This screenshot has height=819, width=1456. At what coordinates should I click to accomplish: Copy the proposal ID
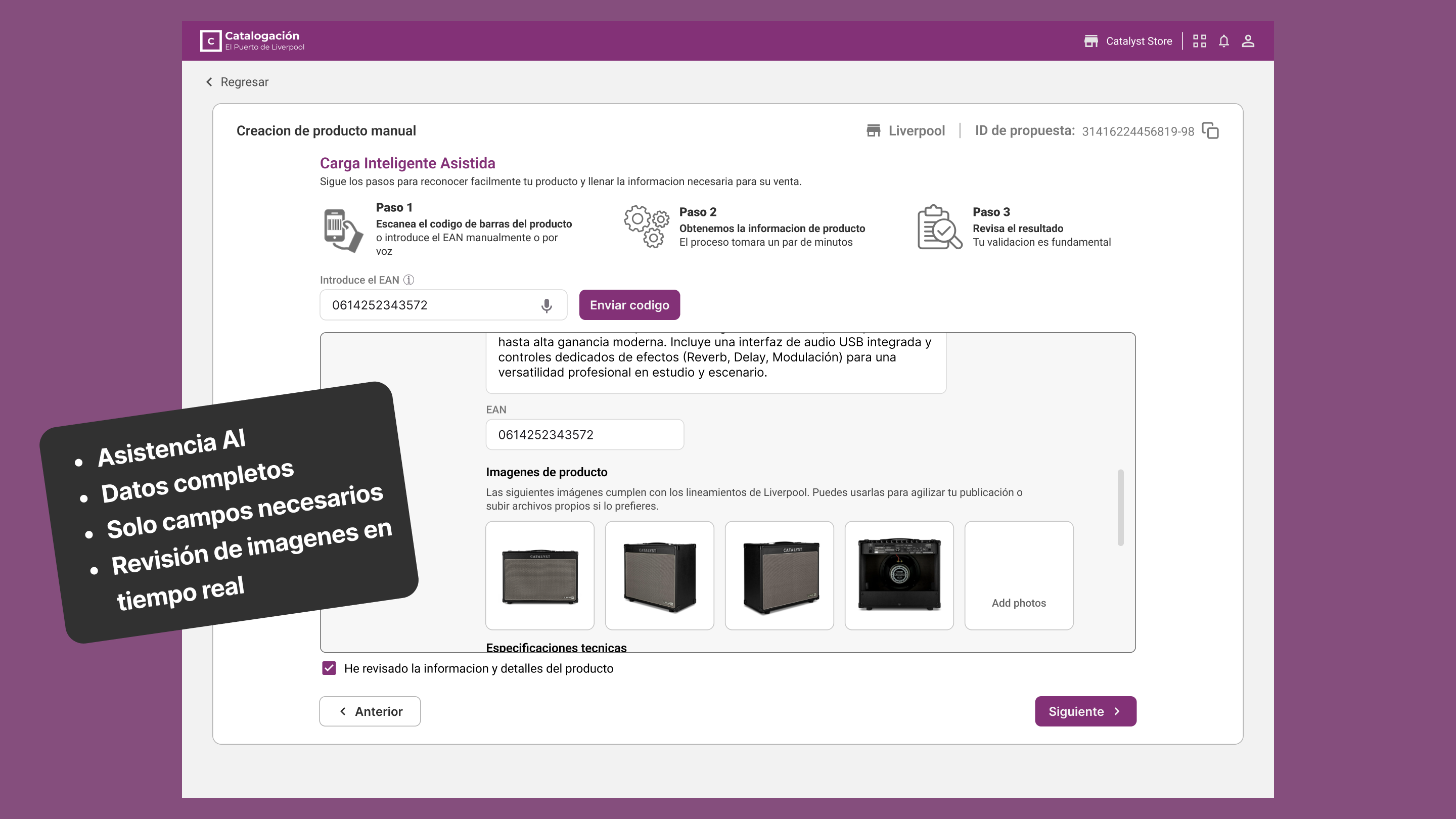click(1210, 130)
